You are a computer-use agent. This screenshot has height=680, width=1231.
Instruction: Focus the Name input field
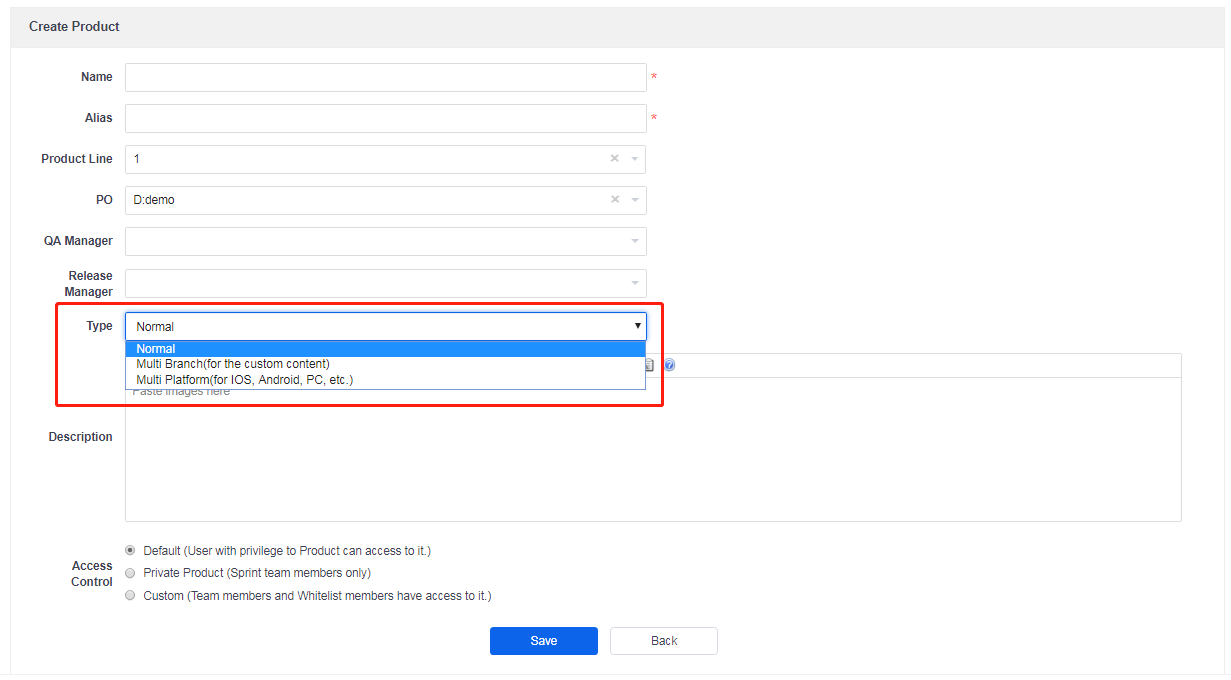click(x=385, y=77)
